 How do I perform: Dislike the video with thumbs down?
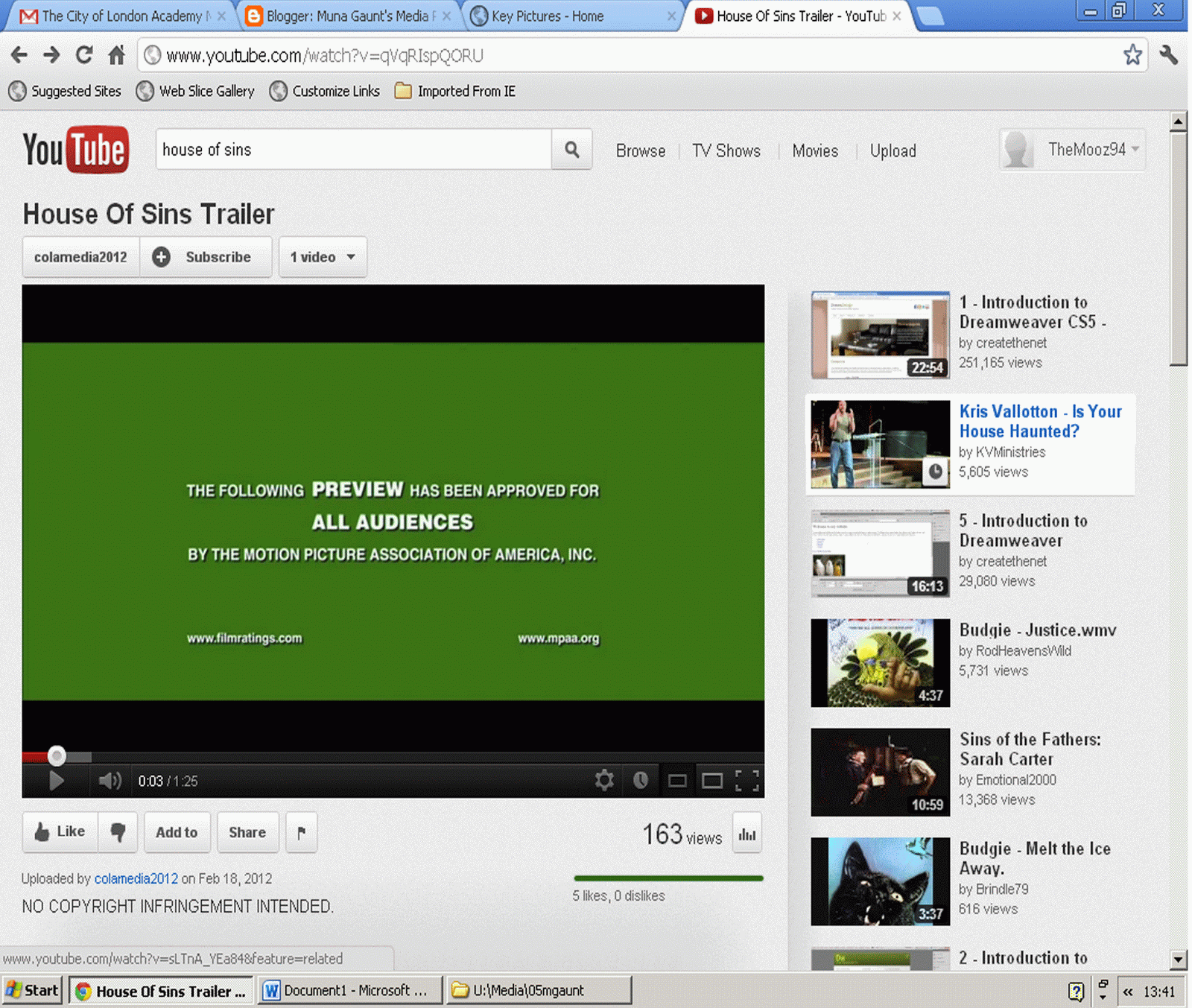tap(118, 832)
